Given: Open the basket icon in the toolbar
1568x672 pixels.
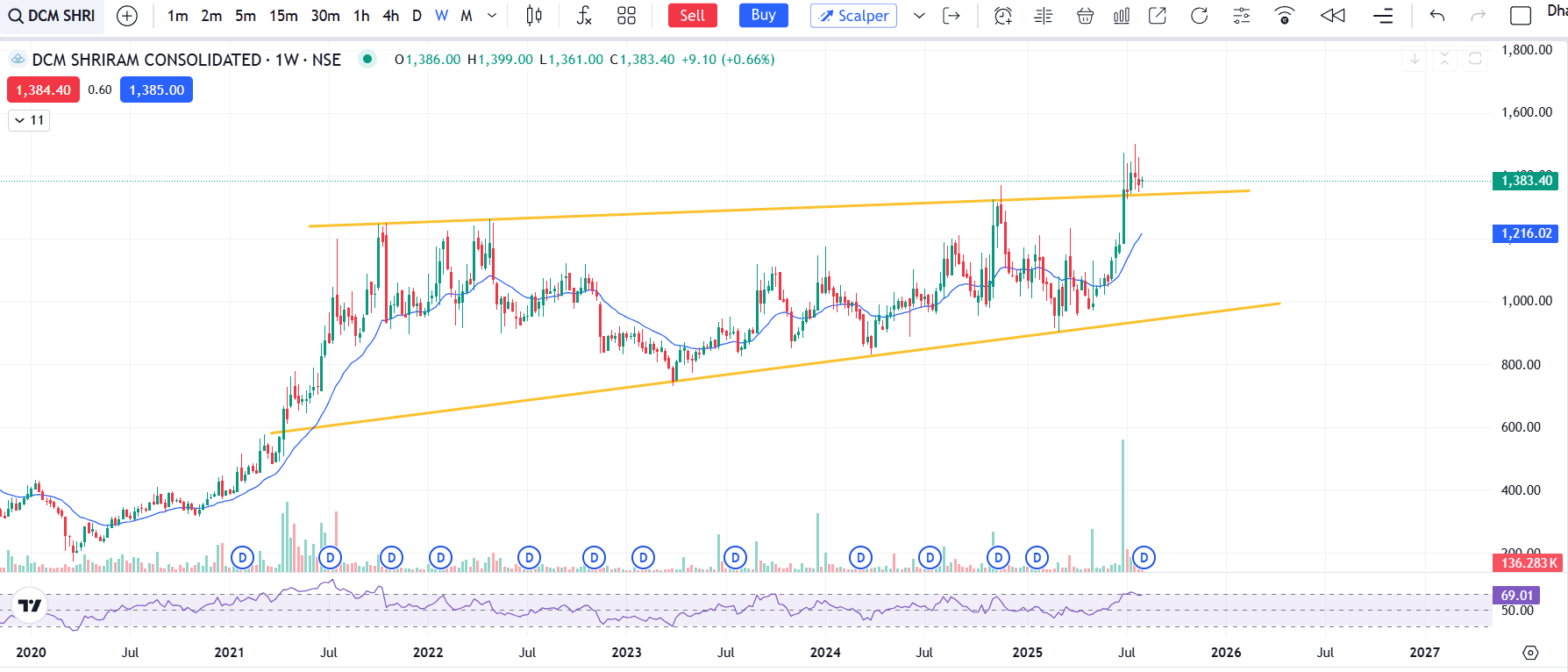Looking at the screenshot, I should [x=1085, y=16].
